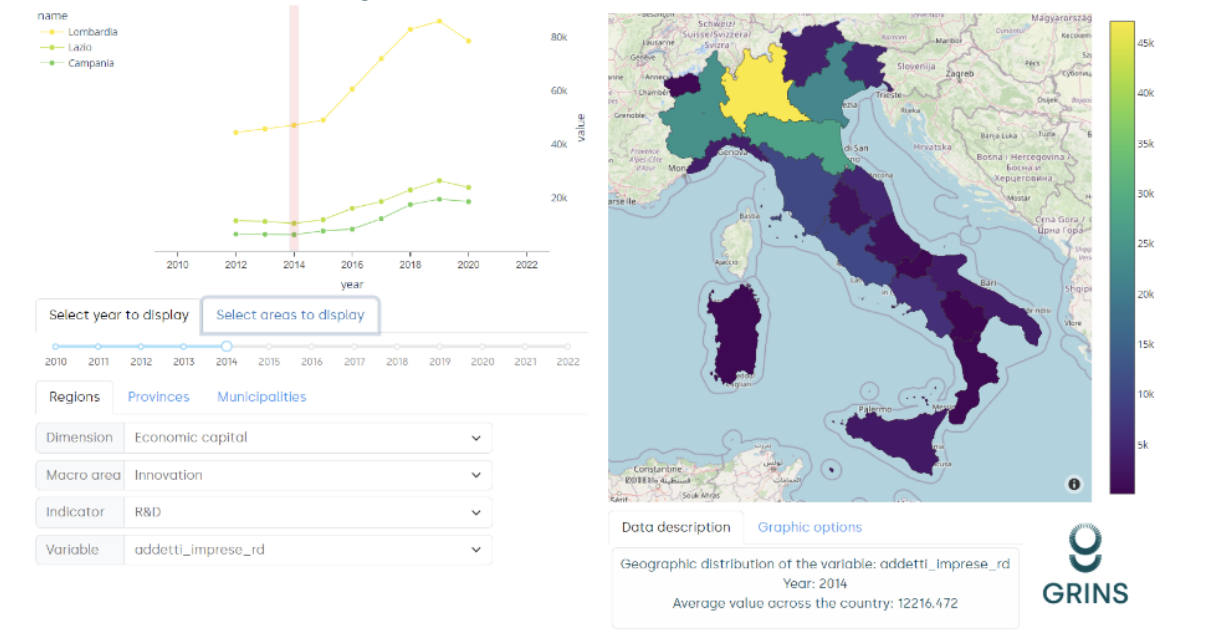Toggle Campania series in chart legend
1212x632 pixels.
pyautogui.click(x=90, y=63)
